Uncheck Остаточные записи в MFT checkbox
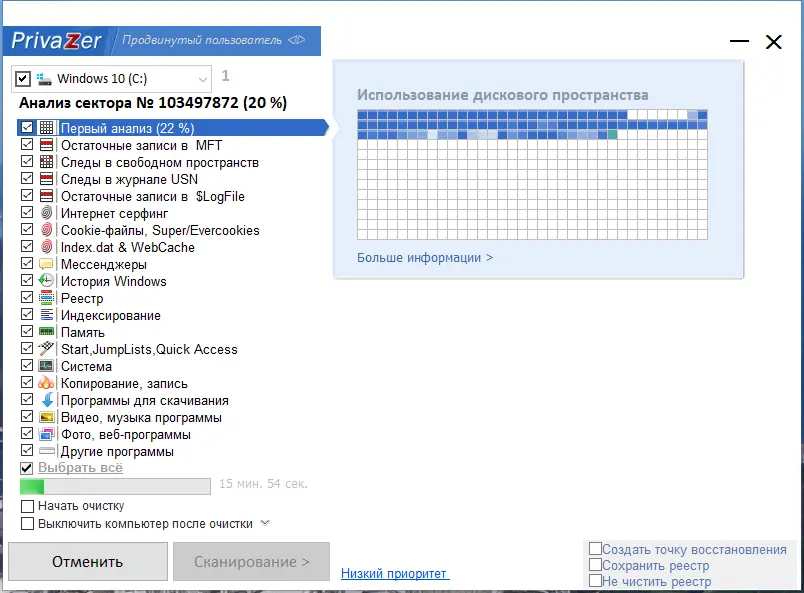This screenshot has height=593, width=804. pyautogui.click(x=27, y=145)
